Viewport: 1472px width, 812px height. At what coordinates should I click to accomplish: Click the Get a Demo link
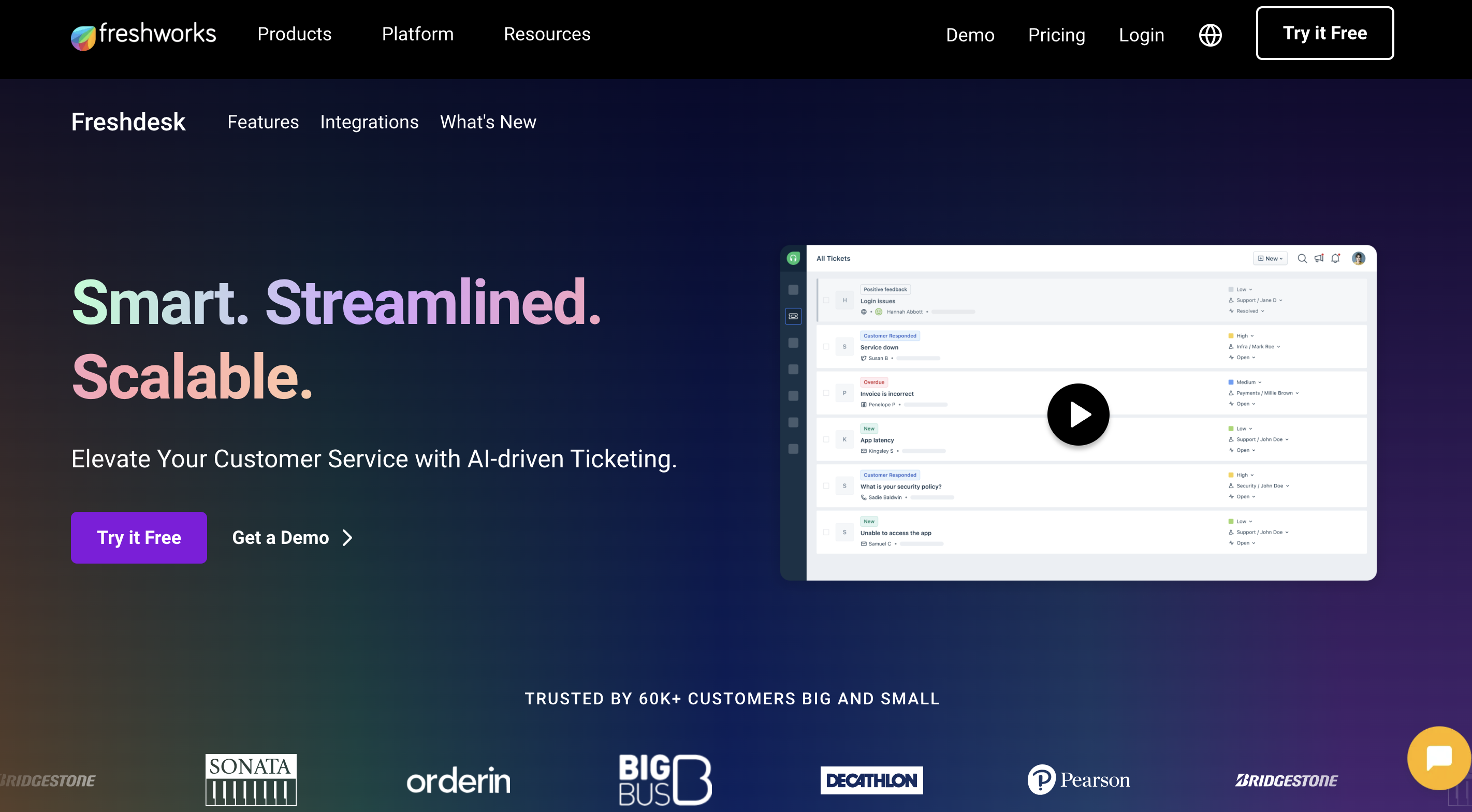click(x=293, y=537)
